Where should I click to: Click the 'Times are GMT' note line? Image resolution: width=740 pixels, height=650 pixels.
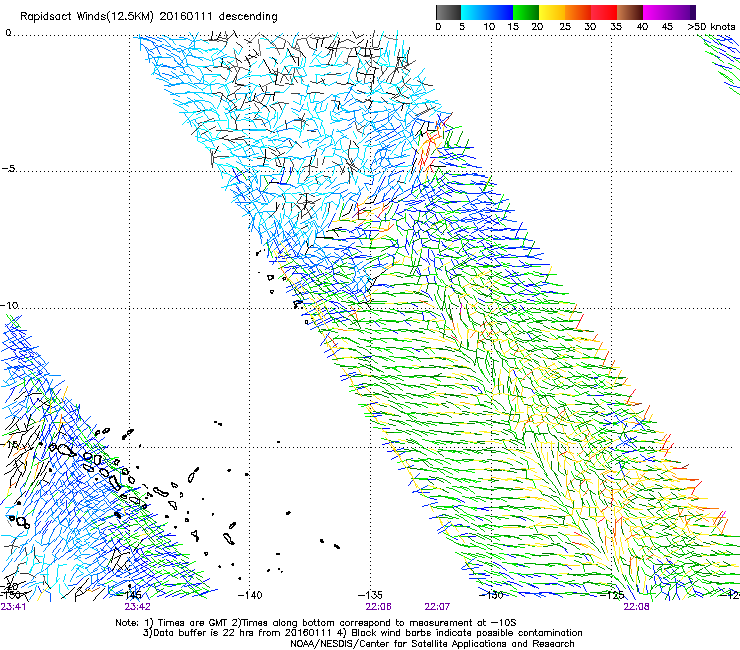[x=316, y=623]
